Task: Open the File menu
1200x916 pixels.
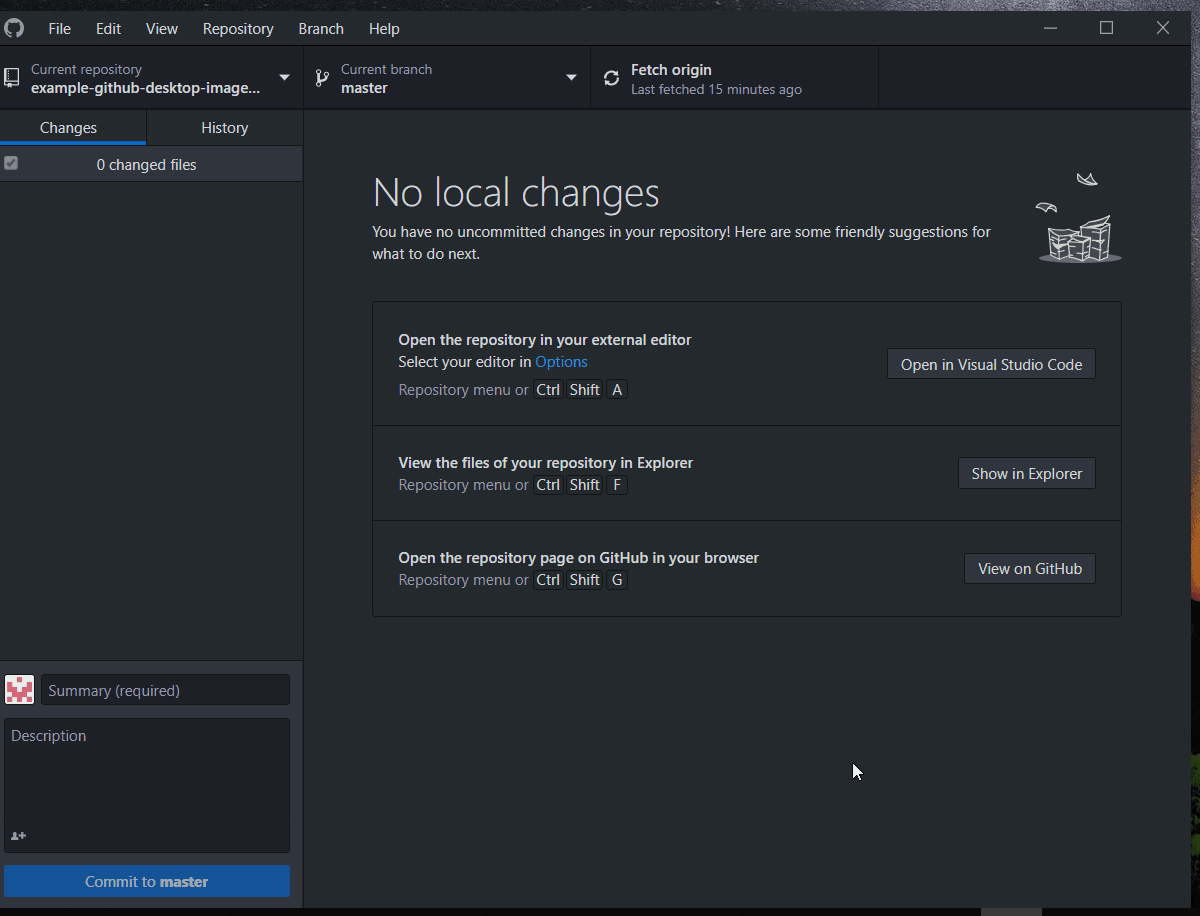Action: (x=60, y=28)
